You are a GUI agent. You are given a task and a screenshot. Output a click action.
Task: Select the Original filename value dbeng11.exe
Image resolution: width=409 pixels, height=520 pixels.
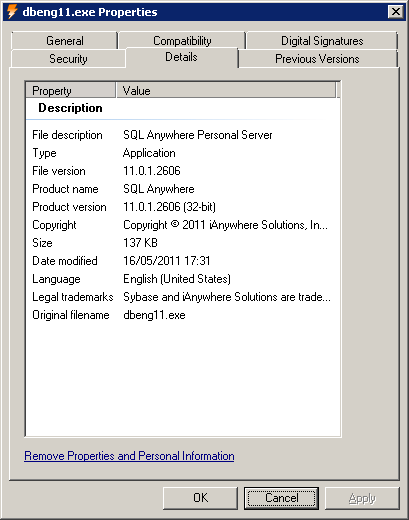click(154, 315)
